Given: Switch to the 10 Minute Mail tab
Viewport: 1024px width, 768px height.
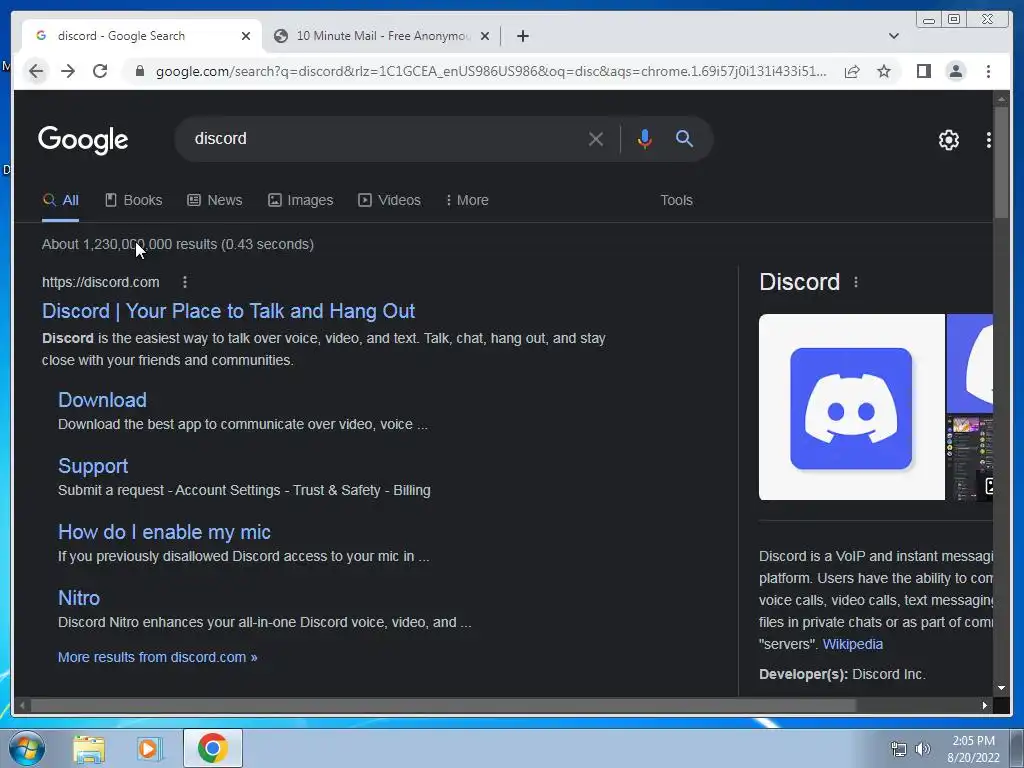Looking at the screenshot, I should coord(382,36).
